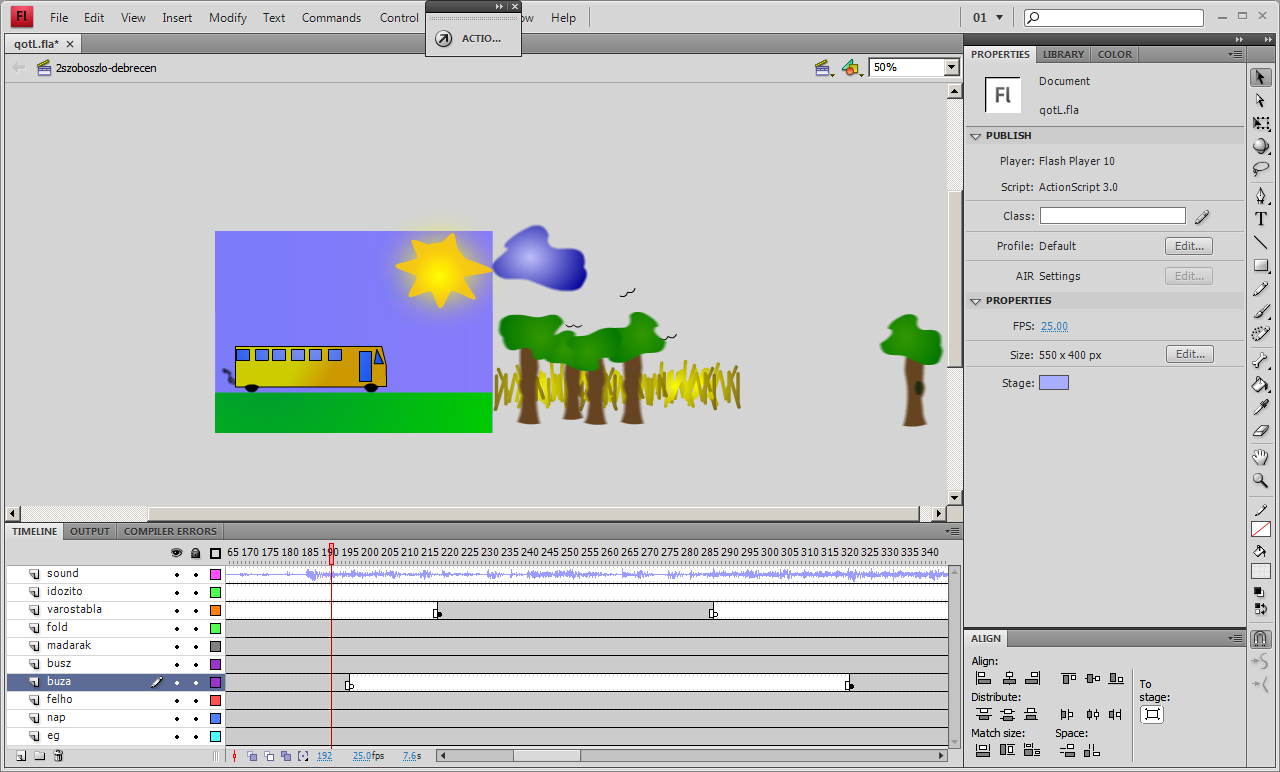Click the New Layer icon
1280x772 pixels.
point(20,756)
